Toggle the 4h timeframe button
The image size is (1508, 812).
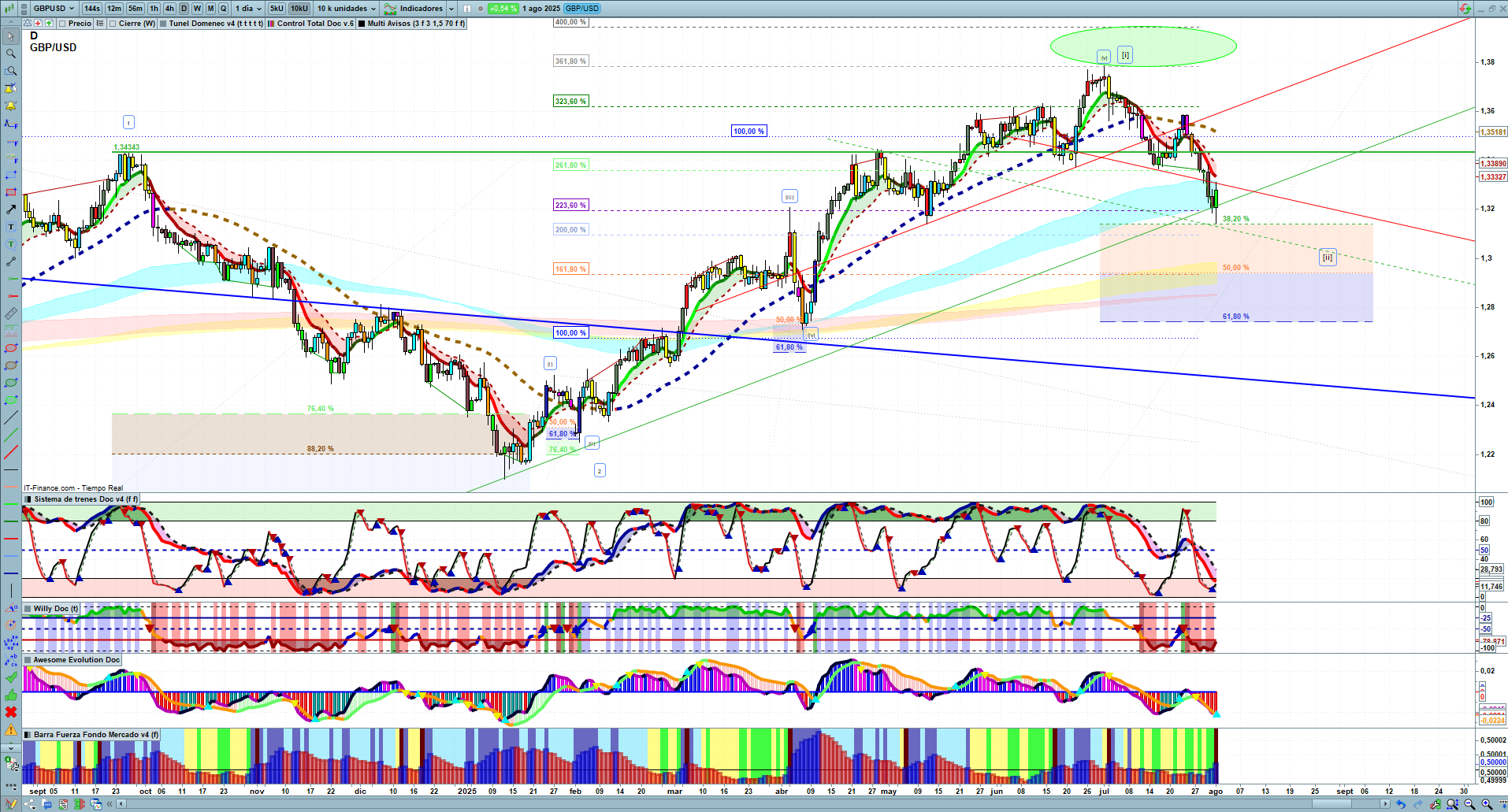169,9
